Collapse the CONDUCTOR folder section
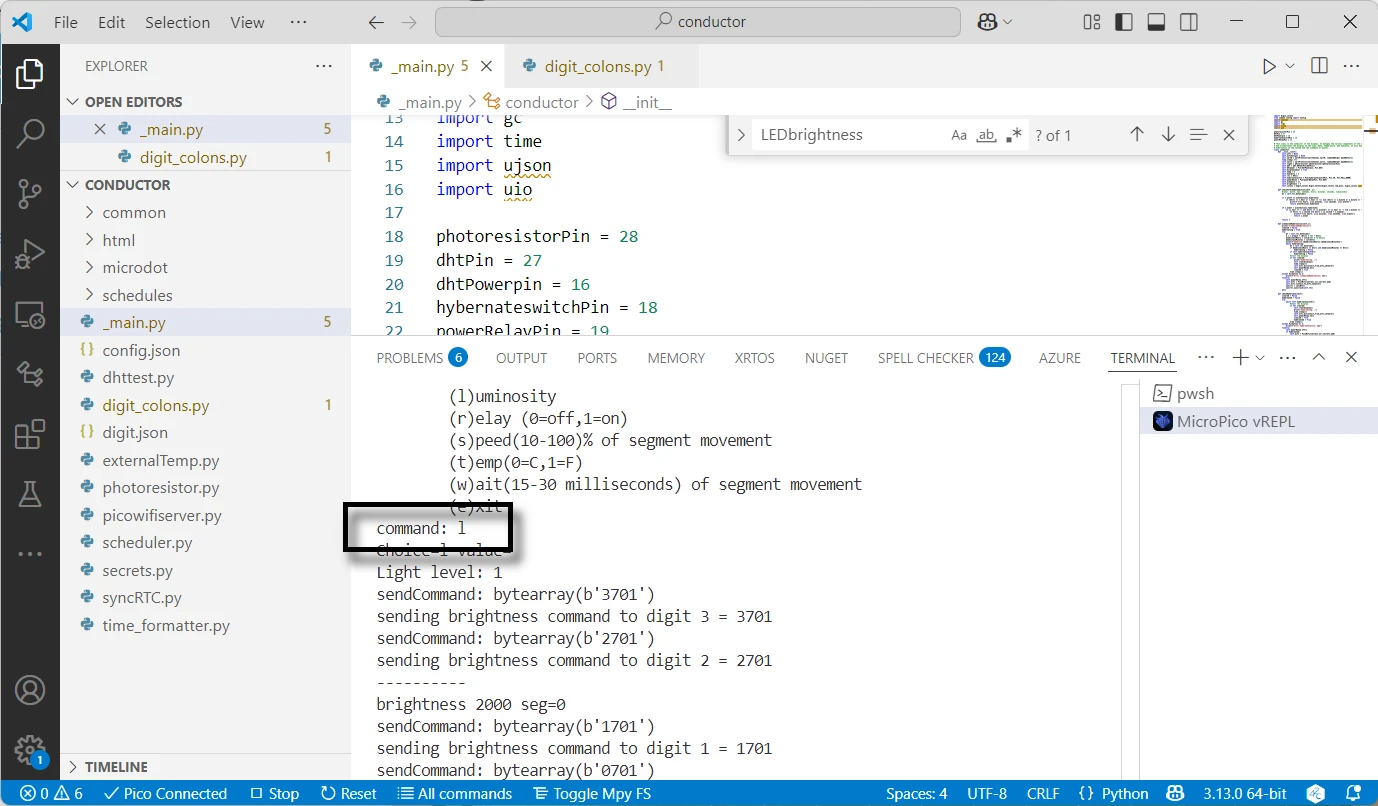This screenshot has height=806, width=1378. tap(205, 185)
